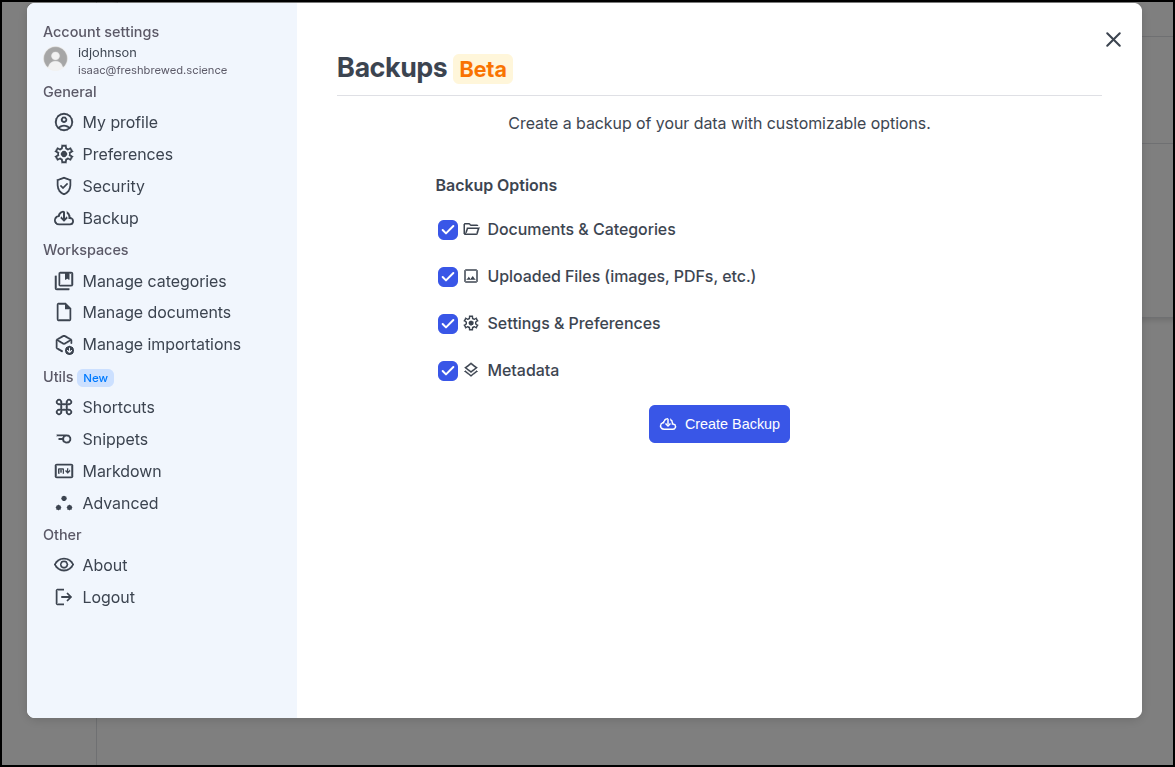Open the Advanced utilities section

pos(120,503)
